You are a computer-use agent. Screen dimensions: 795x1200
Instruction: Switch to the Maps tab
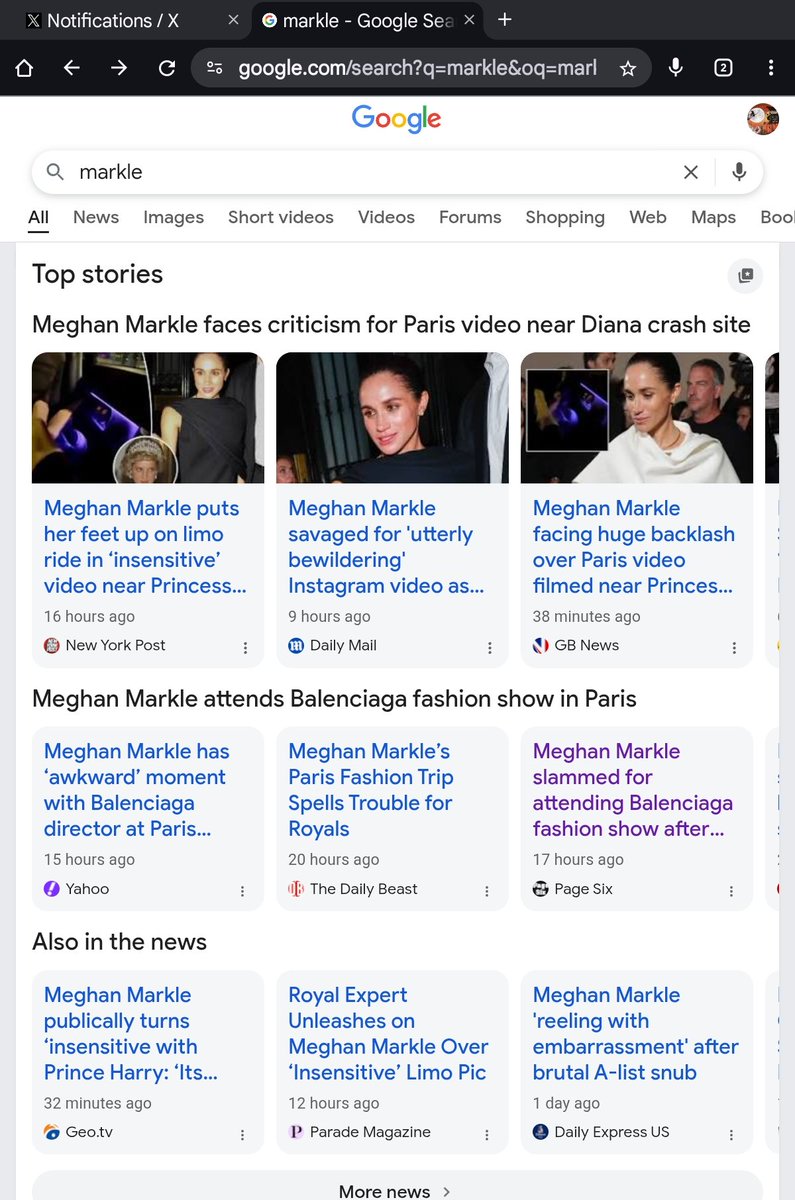[713, 217]
